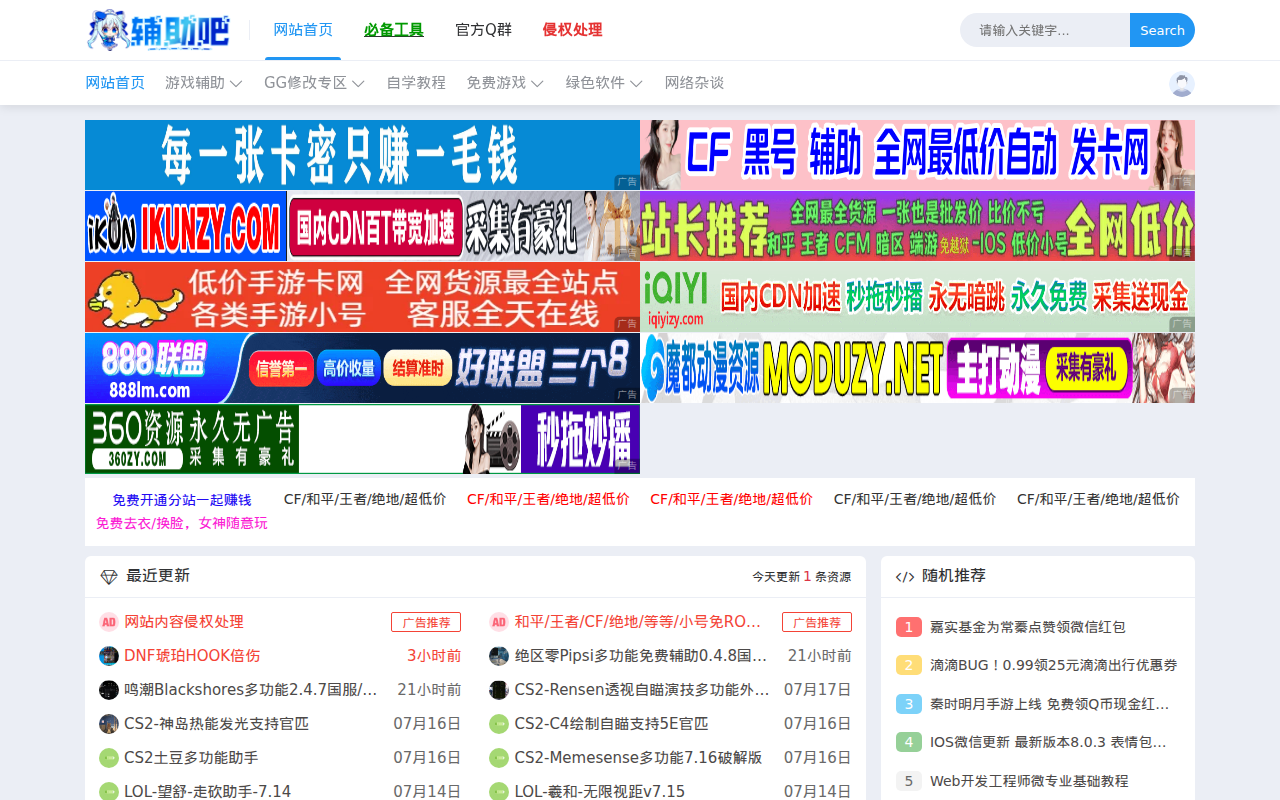Expand the 绿色软件 menu
This screenshot has width=1280, height=800.
pos(603,83)
